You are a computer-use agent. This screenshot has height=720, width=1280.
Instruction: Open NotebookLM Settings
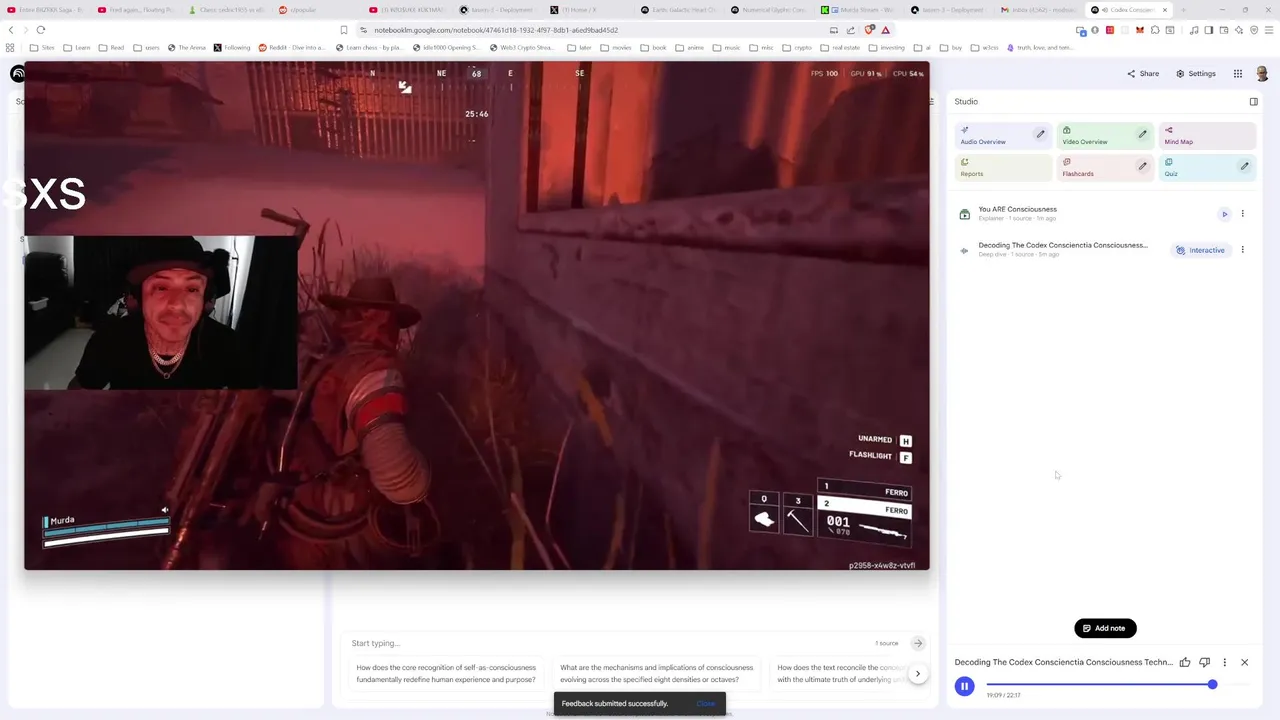click(1196, 73)
